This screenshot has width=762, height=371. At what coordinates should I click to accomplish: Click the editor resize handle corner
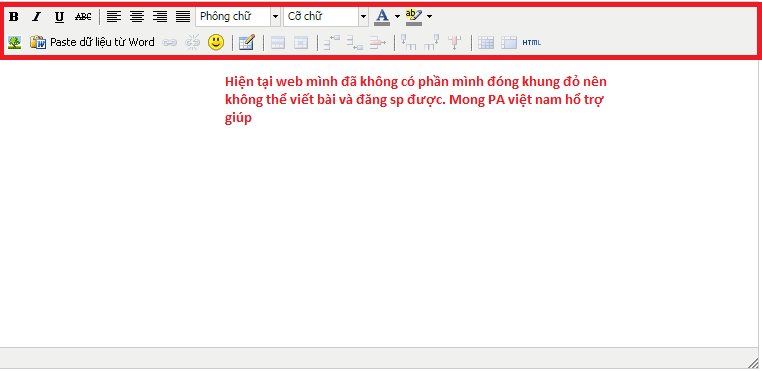pos(753,362)
